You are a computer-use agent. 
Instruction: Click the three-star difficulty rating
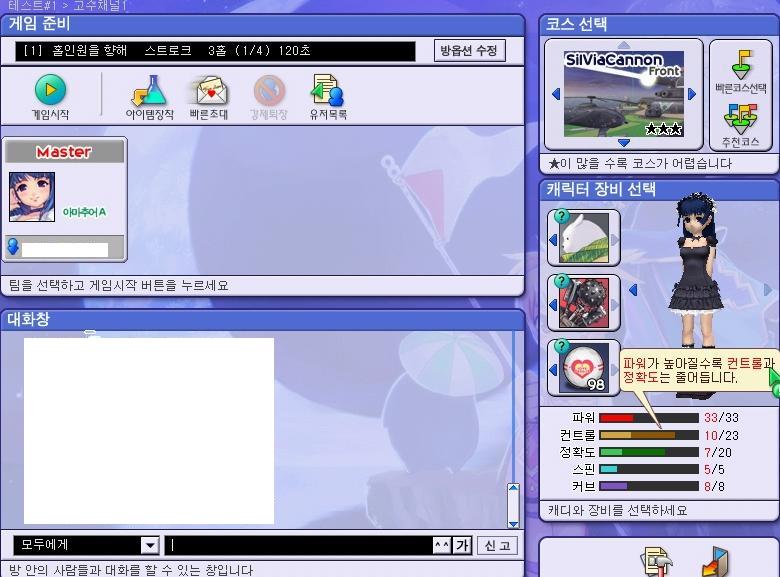point(664,129)
